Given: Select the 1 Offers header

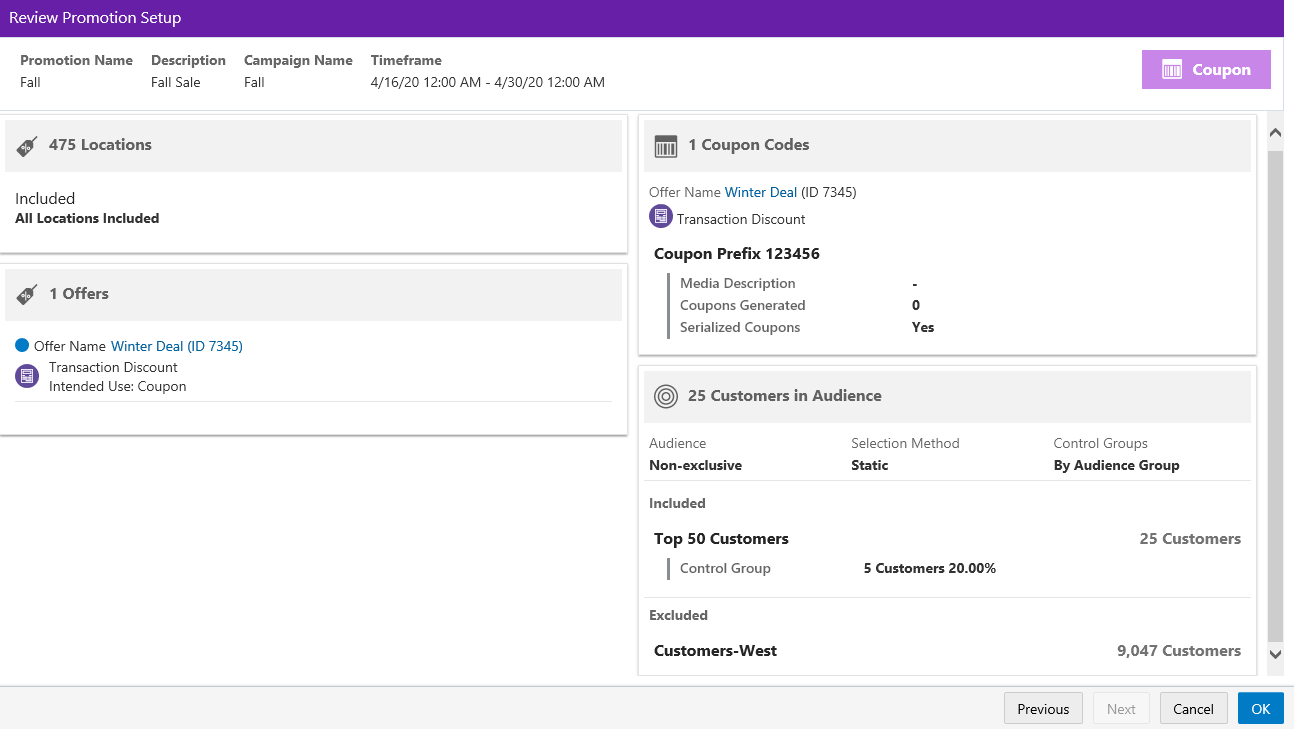Looking at the screenshot, I should tap(314, 294).
